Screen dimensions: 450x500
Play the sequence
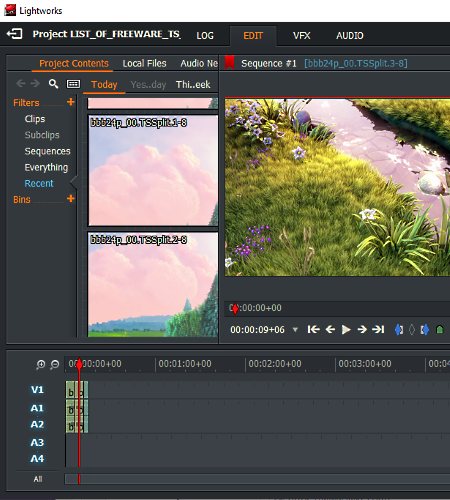346,330
